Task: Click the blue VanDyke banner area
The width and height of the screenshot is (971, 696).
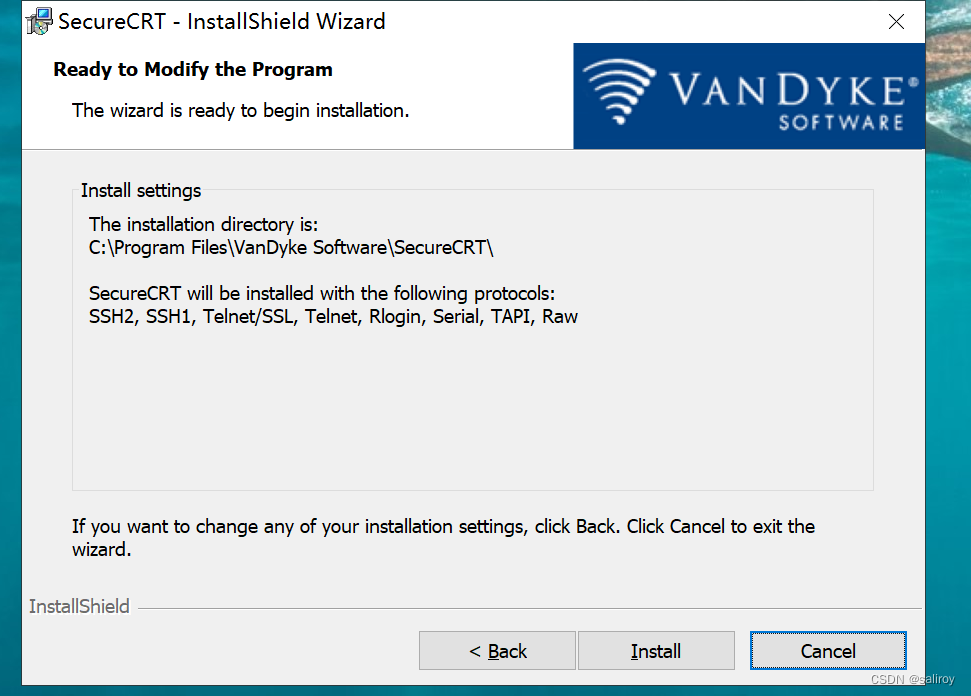Action: [748, 95]
